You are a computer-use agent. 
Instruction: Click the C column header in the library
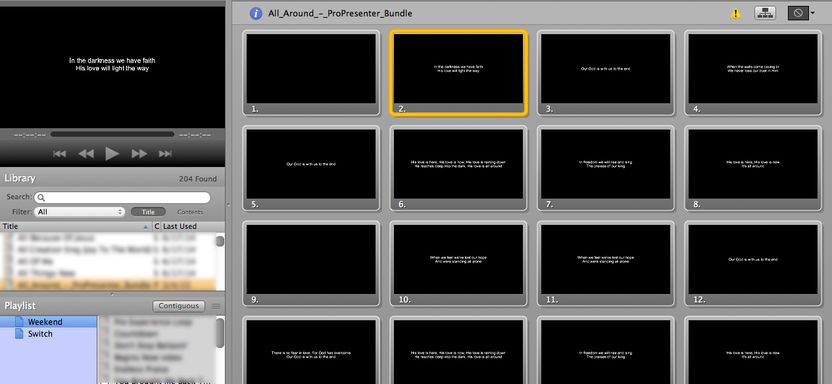pyautogui.click(x=157, y=226)
